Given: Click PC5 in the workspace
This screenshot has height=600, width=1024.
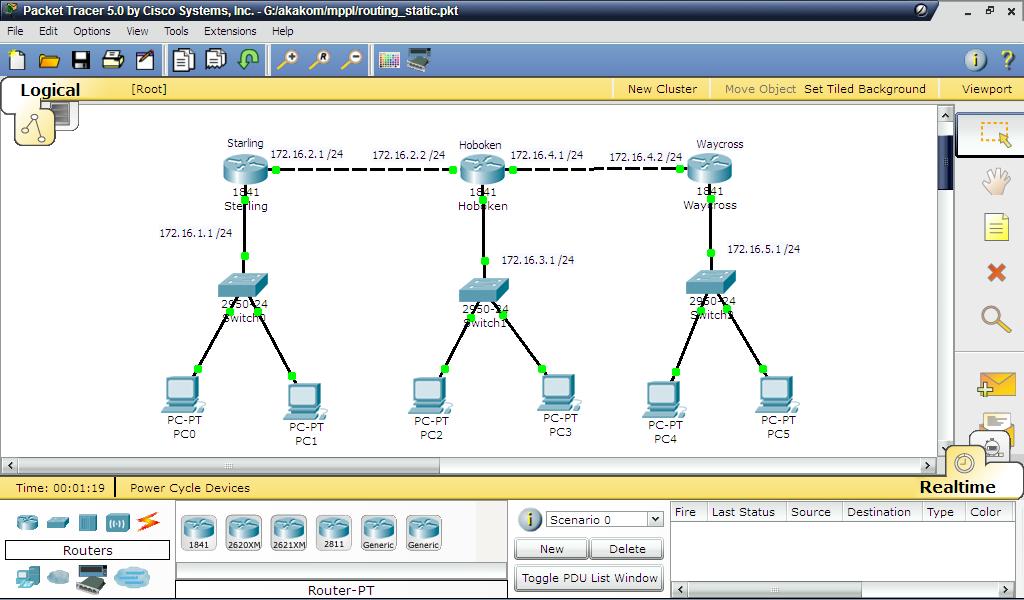Looking at the screenshot, I should point(777,394).
